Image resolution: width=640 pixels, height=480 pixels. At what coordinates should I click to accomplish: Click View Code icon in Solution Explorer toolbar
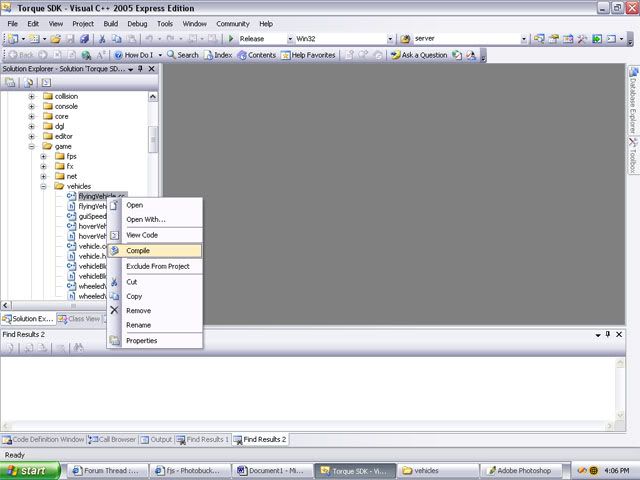click(46, 82)
